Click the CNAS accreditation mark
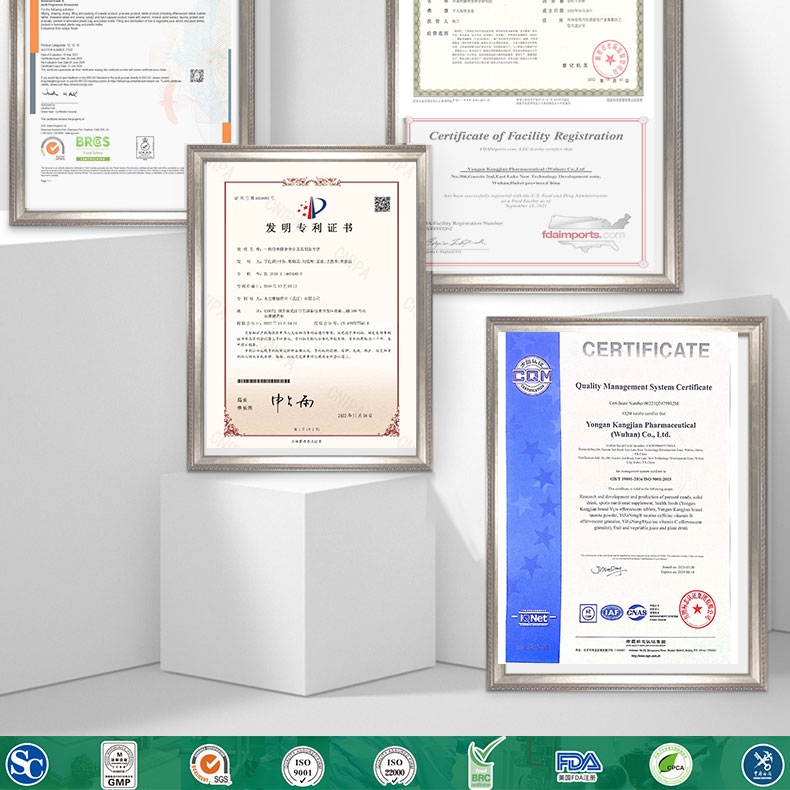The height and width of the screenshot is (790, 790). (637, 611)
